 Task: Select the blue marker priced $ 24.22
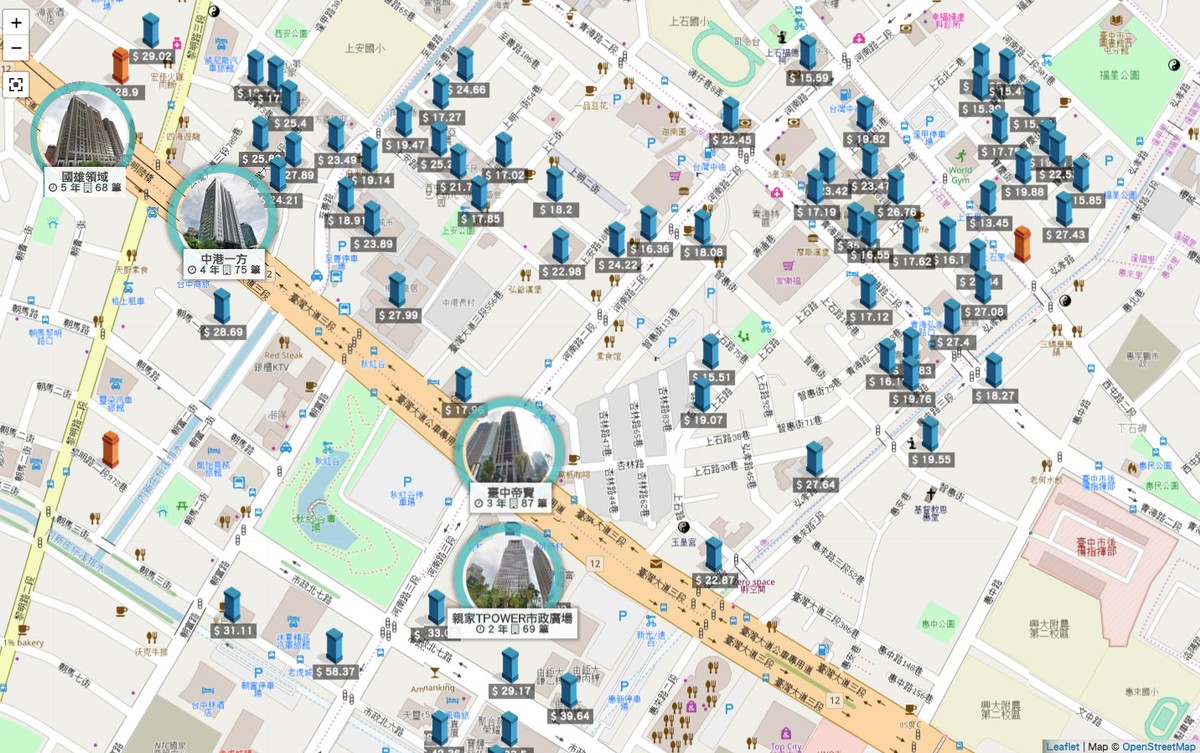616,239
